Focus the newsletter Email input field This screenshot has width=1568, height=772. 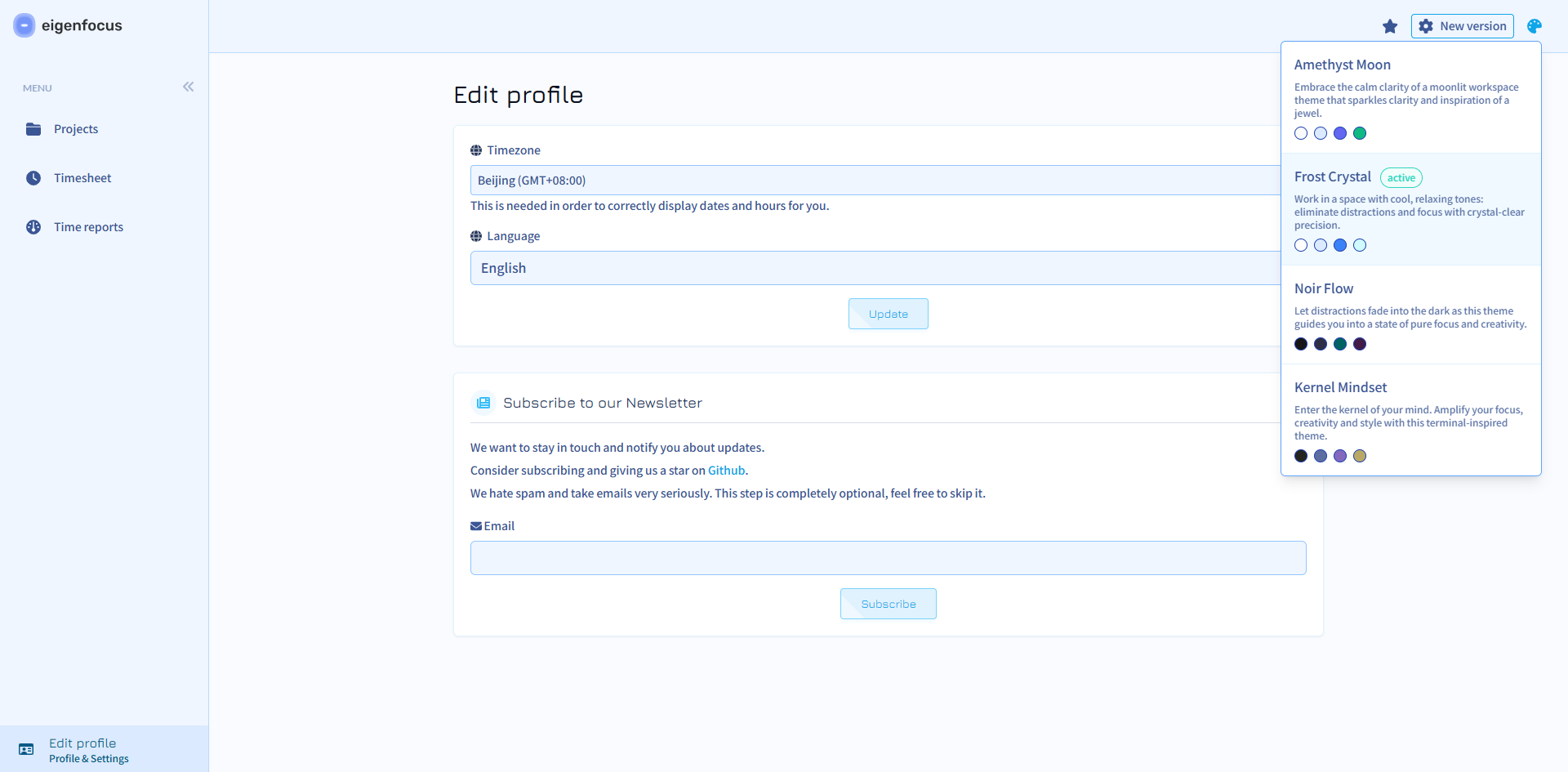pos(889,558)
